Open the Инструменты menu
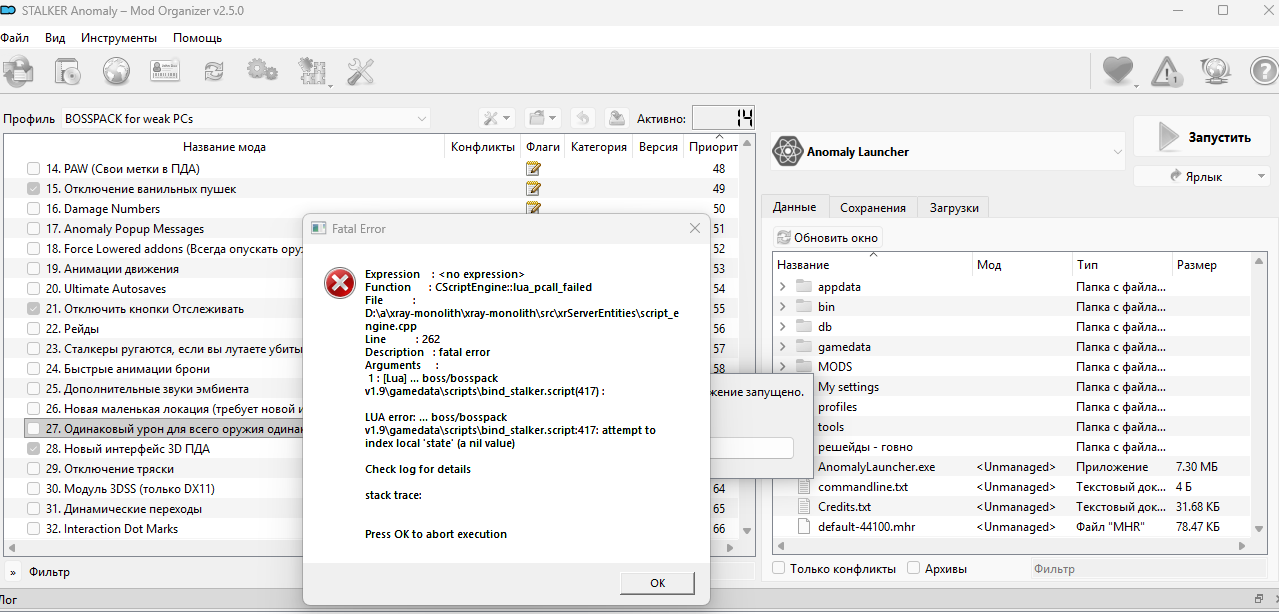Image resolution: width=1279 pixels, height=614 pixels. point(119,38)
